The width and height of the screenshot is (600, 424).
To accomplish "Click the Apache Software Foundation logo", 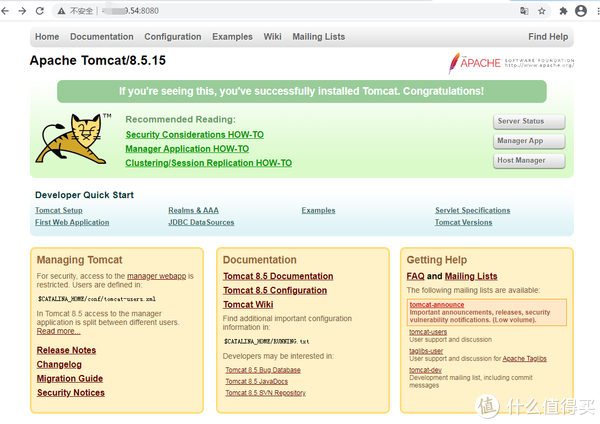I will (x=511, y=63).
